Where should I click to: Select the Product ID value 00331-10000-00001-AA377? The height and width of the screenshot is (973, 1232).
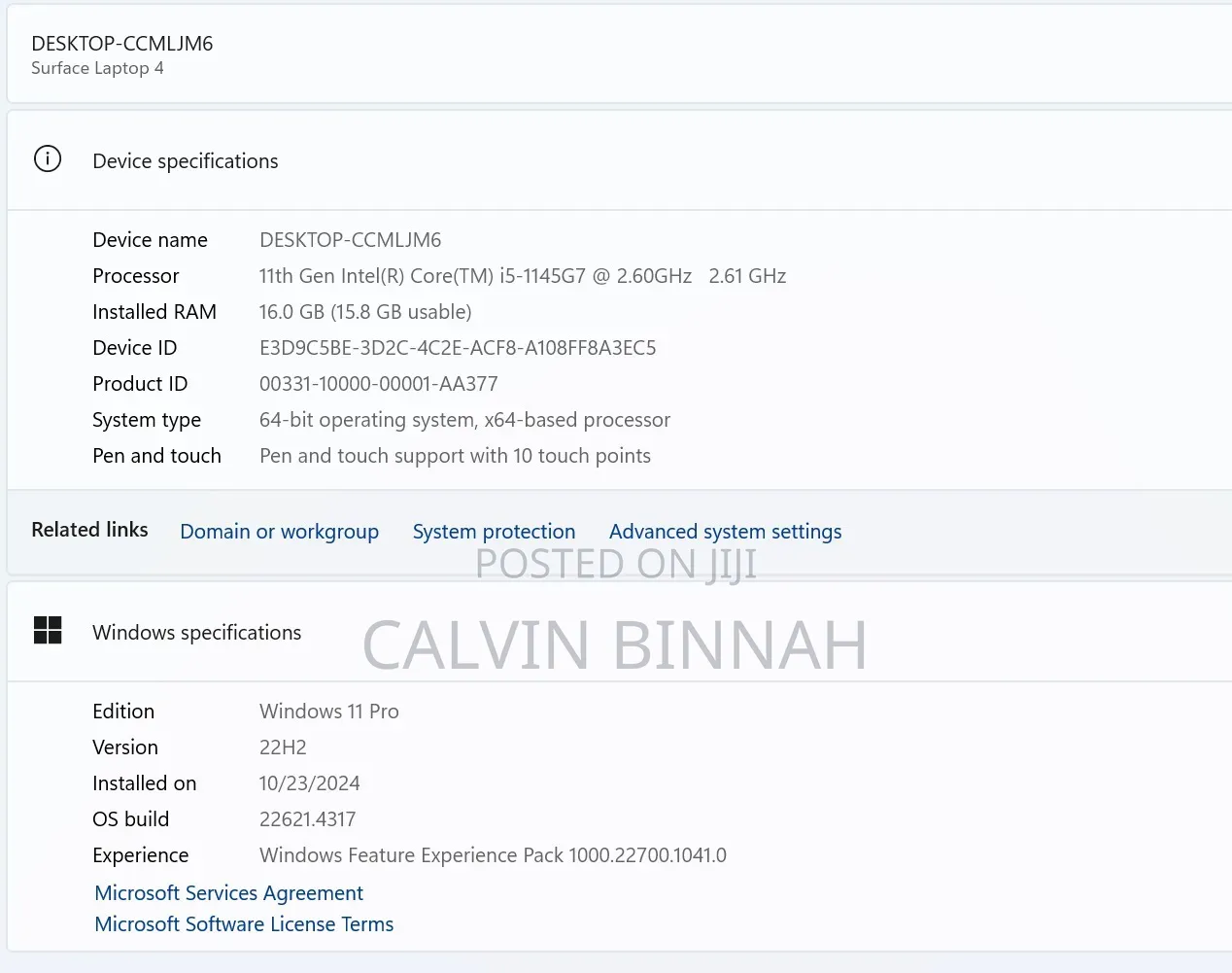379,384
